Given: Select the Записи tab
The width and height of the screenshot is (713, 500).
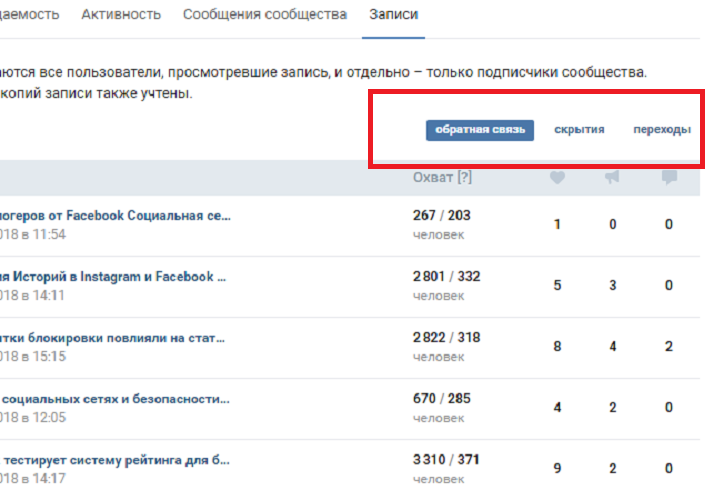Looking at the screenshot, I should tap(394, 15).
